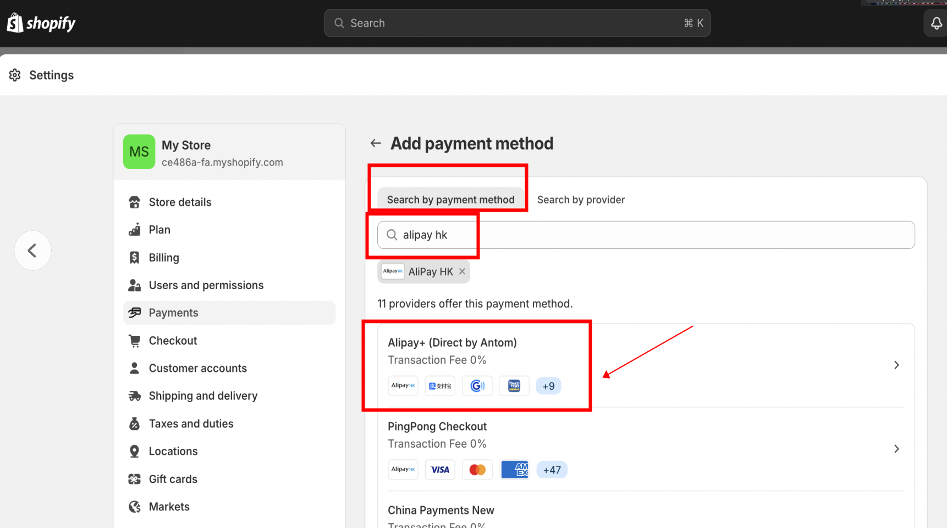
Task: Expand PingPong Checkout provider chevron
Action: [x=897, y=449]
